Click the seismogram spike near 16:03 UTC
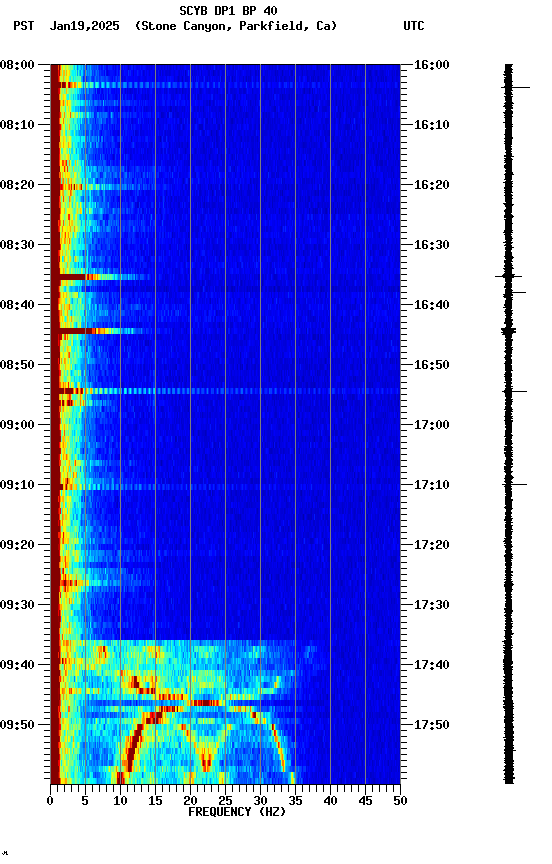 point(516,87)
